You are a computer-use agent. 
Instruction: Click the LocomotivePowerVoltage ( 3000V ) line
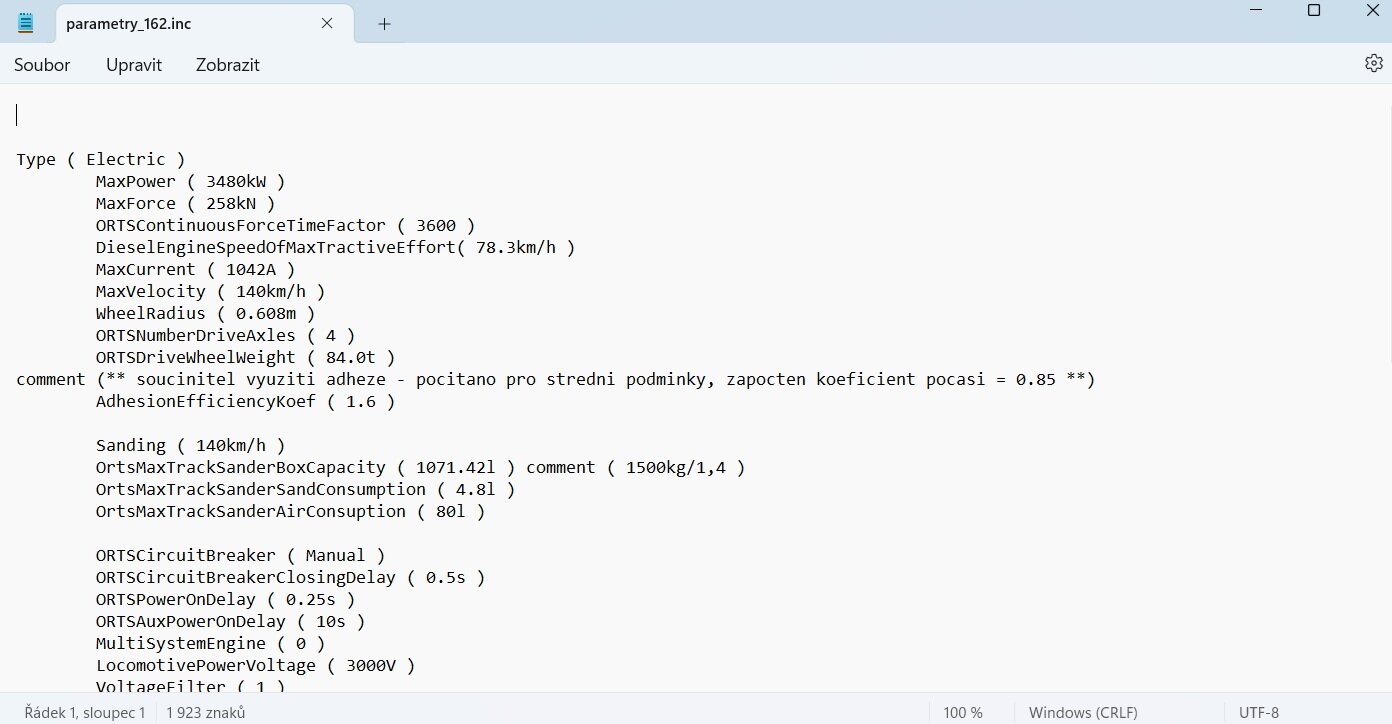(x=255, y=665)
